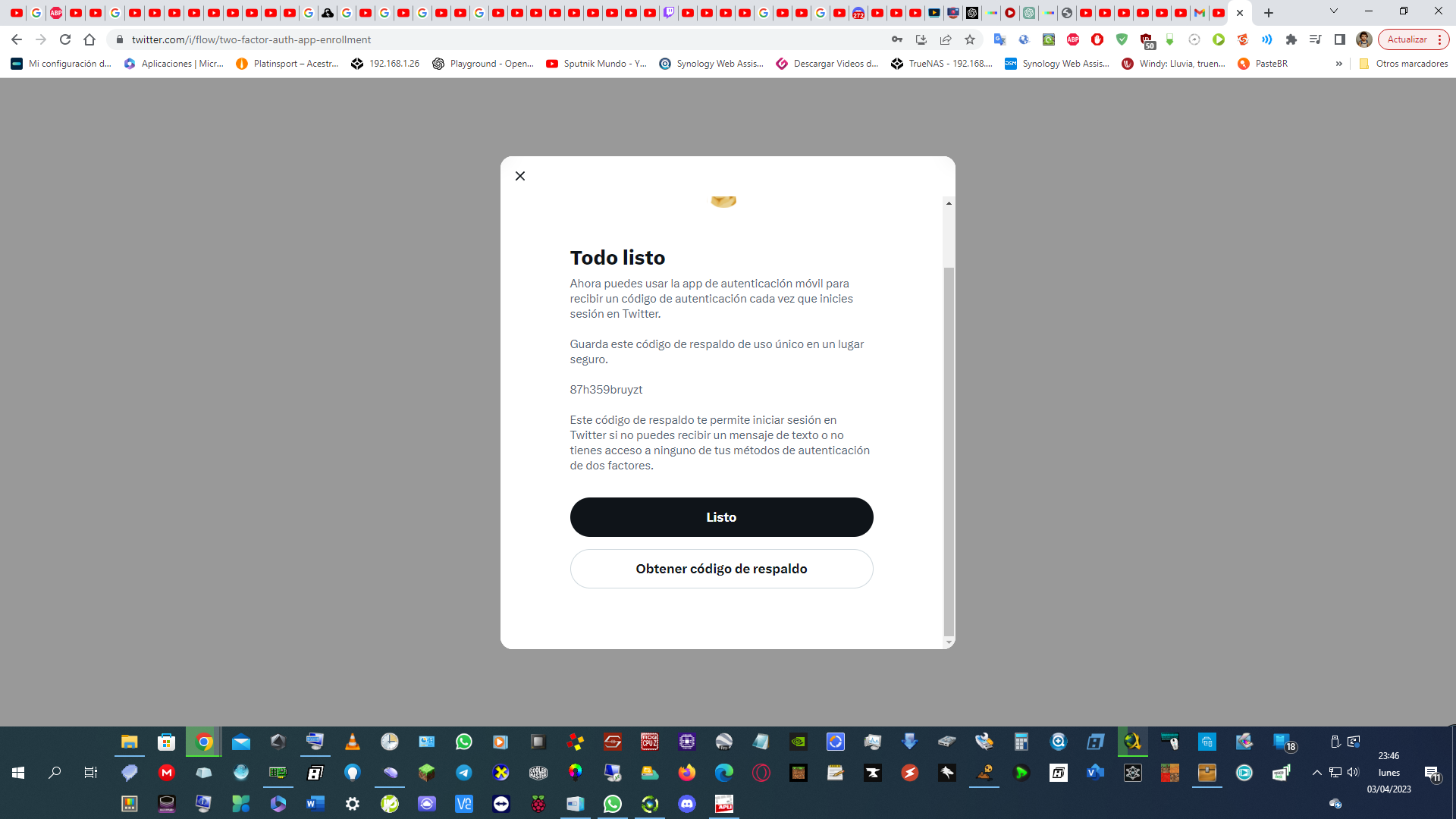Open the Extensions puzzle icon
This screenshot has width=1456, height=819.
point(1291,39)
